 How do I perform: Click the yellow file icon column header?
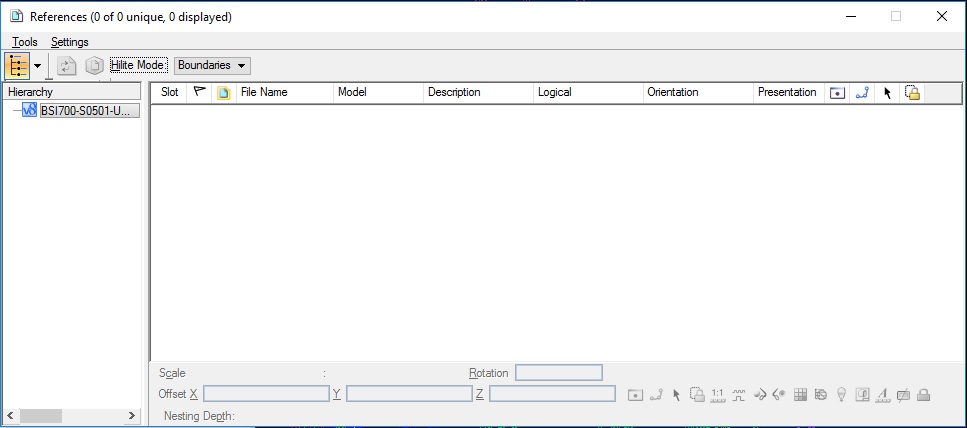coord(224,93)
